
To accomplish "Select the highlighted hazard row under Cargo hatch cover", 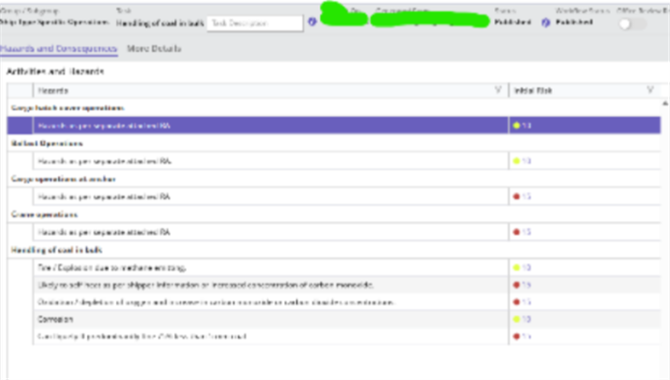I will [x=334, y=125].
